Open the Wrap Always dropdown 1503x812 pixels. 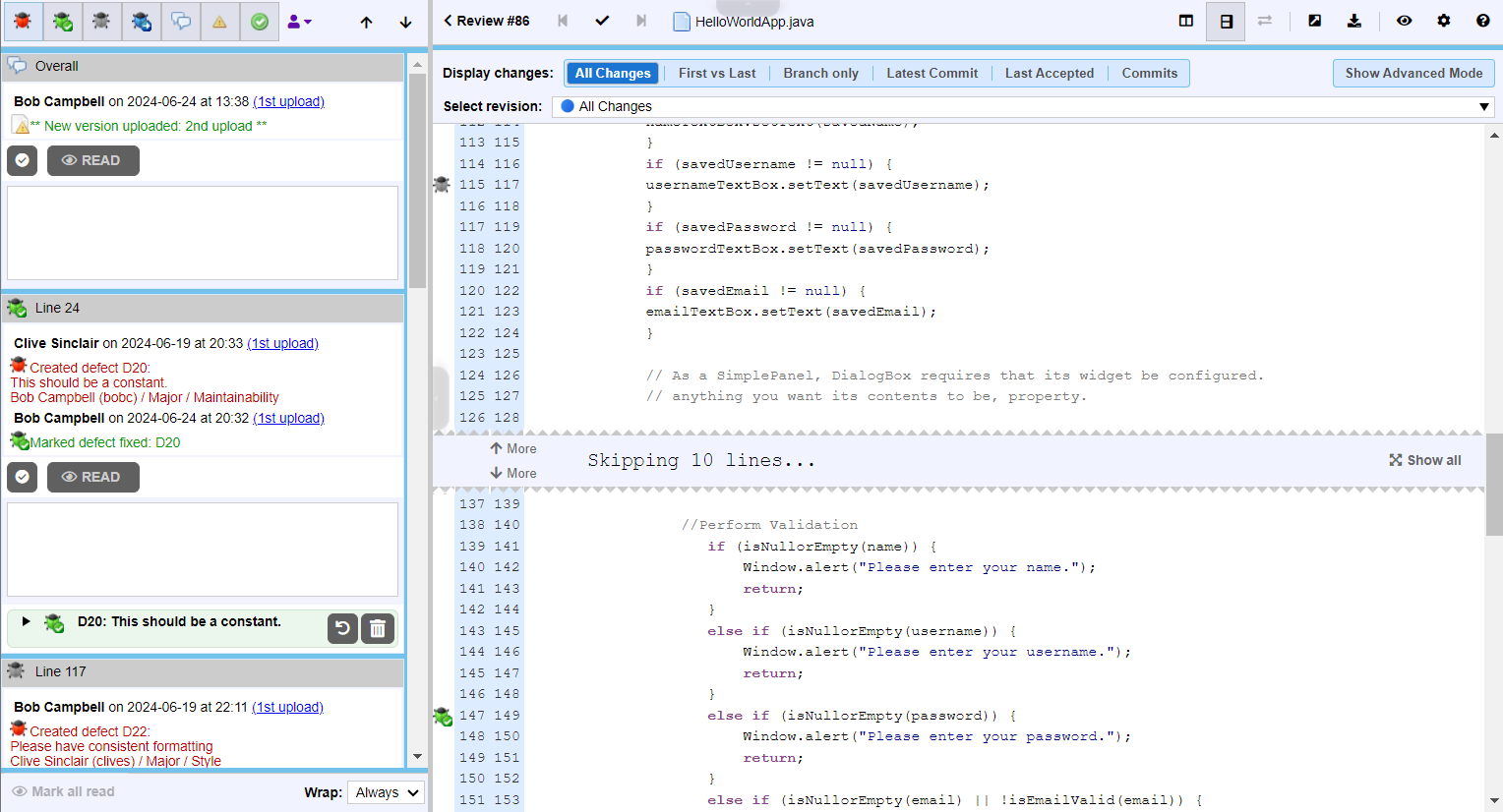point(387,792)
